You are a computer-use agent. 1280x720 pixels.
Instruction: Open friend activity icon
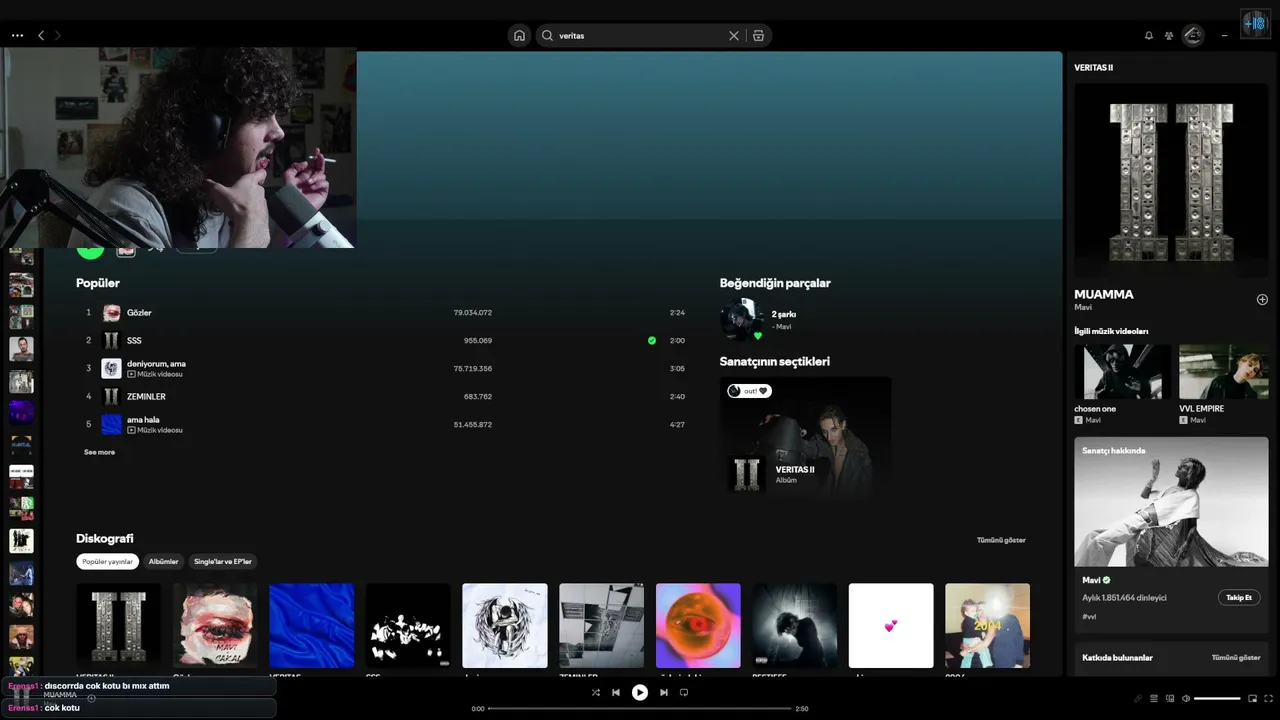[1169, 35]
